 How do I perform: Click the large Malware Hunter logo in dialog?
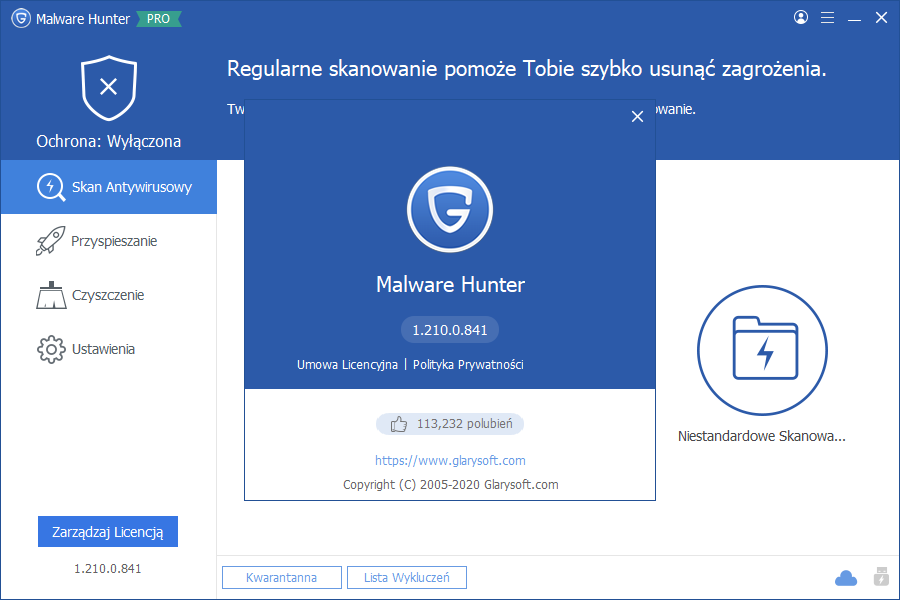coord(450,210)
